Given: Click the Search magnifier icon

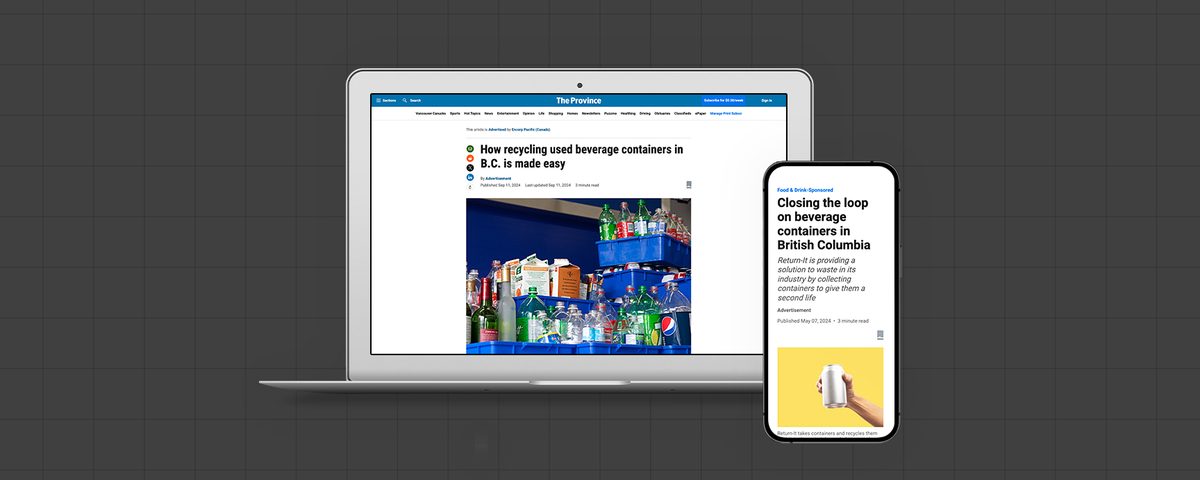Looking at the screenshot, I should (405, 100).
